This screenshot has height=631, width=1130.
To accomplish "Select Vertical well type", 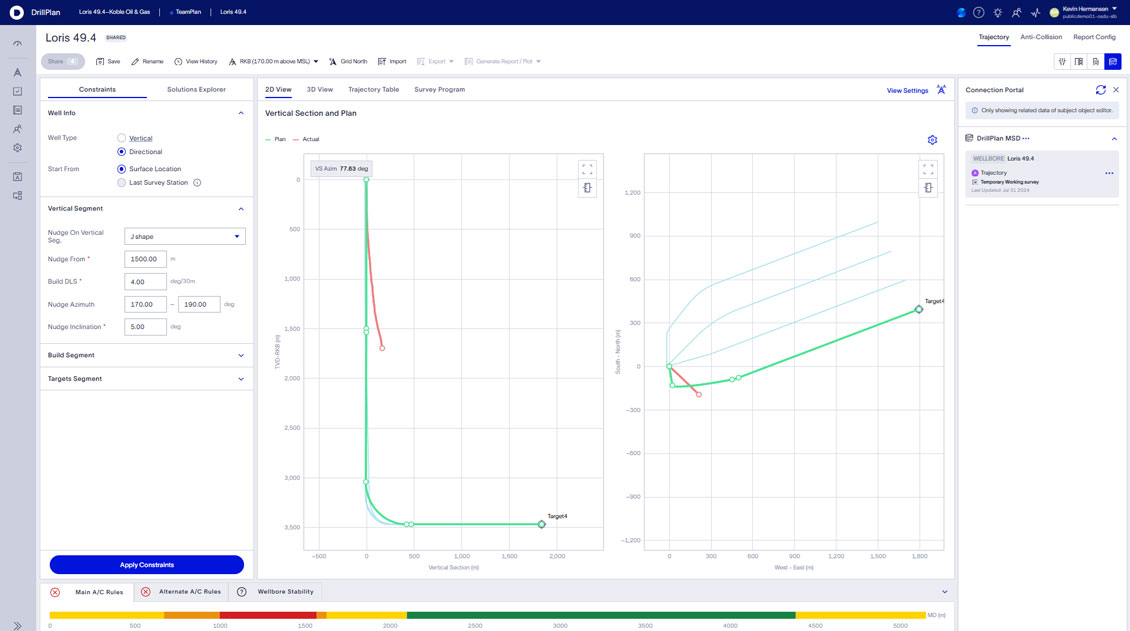I will click(121, 138).
